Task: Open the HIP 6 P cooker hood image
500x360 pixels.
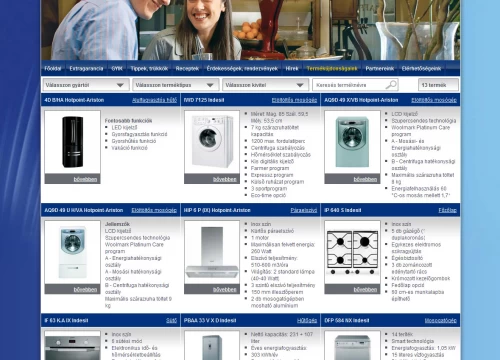Action: pos(212,252)
